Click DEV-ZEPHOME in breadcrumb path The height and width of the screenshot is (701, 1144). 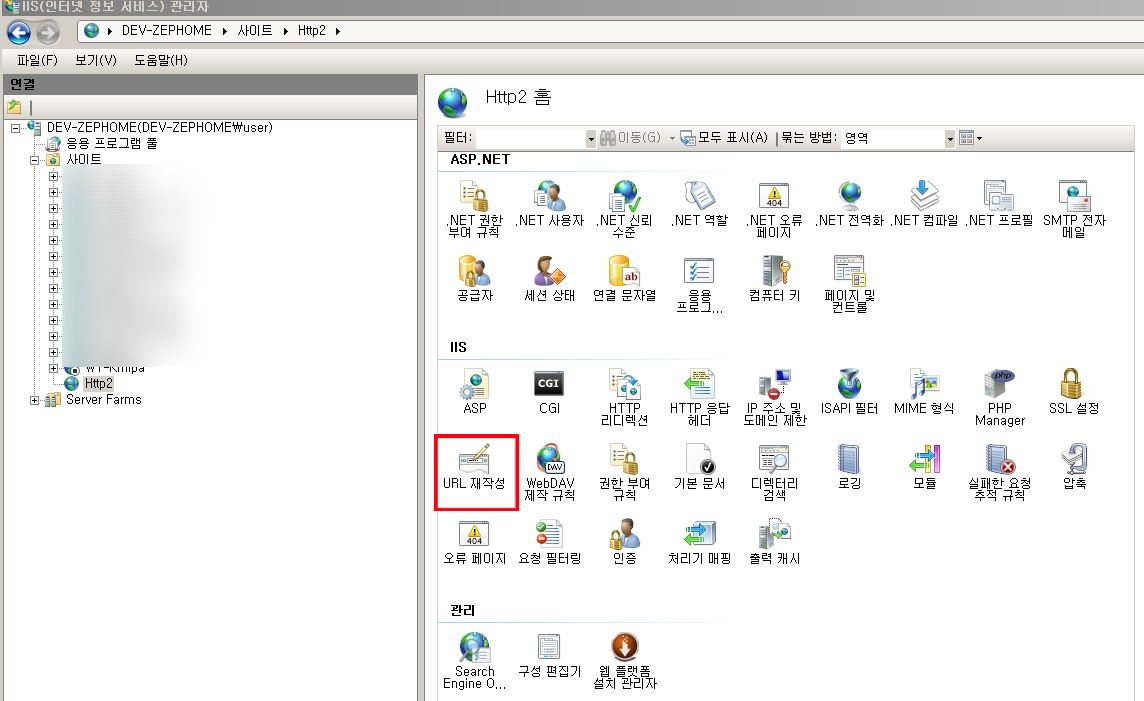point(166,31)
